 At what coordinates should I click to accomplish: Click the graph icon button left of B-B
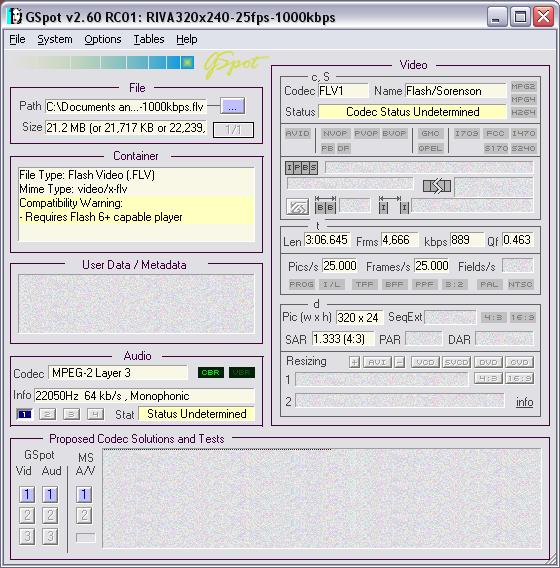coord(297,207)
